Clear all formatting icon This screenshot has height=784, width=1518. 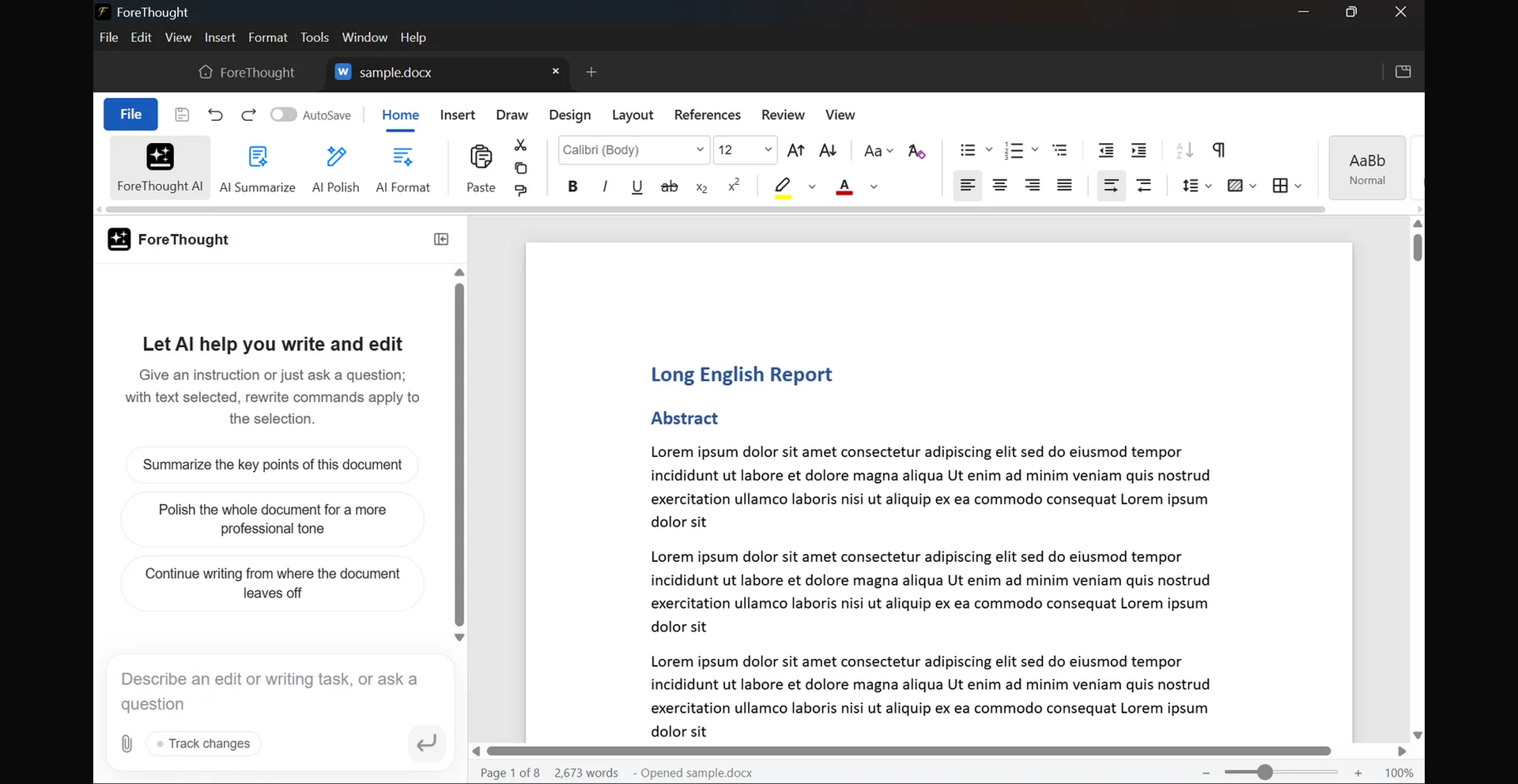coord(916,151)
